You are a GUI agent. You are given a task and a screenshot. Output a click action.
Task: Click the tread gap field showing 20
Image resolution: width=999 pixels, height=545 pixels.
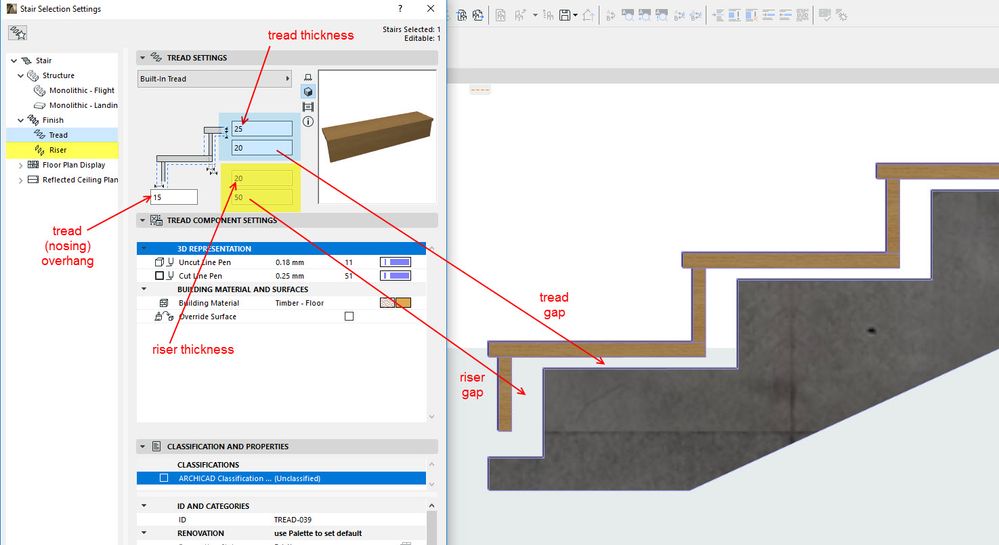coord(262,148)
